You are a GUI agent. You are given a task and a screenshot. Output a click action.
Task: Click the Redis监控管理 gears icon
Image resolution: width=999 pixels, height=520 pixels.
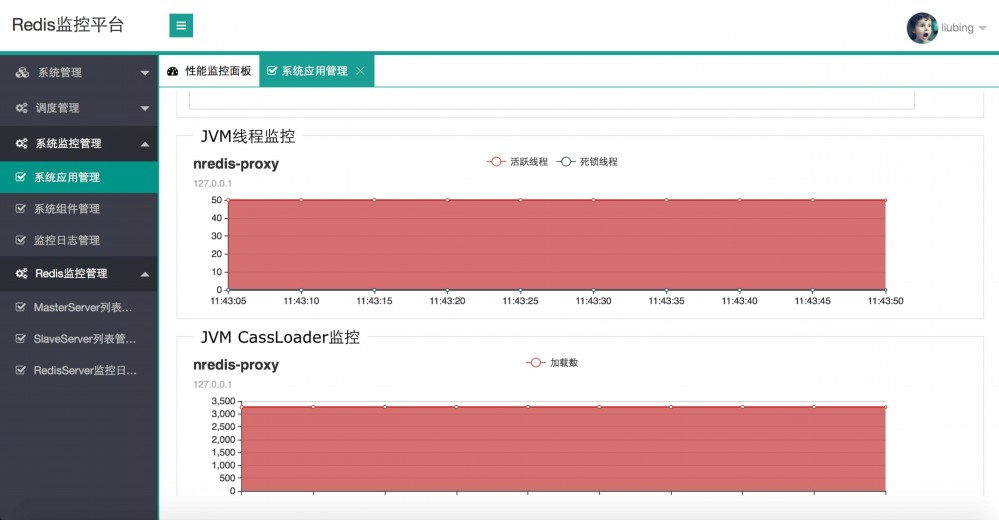click(22, 273)
